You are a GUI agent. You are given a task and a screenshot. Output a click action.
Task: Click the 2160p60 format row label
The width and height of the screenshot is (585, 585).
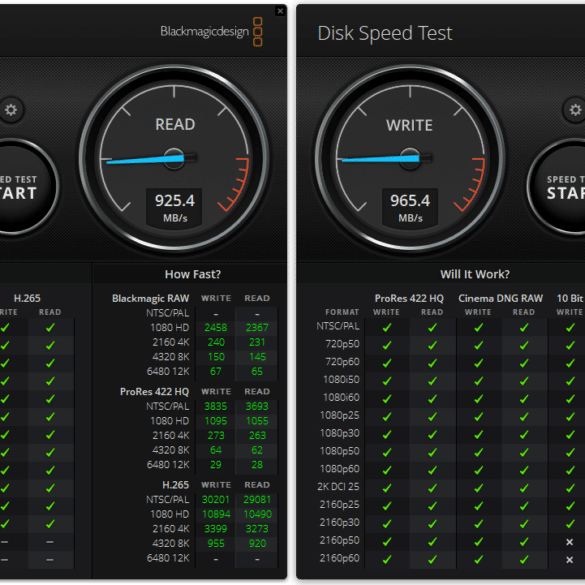click(x=340, y=558)
